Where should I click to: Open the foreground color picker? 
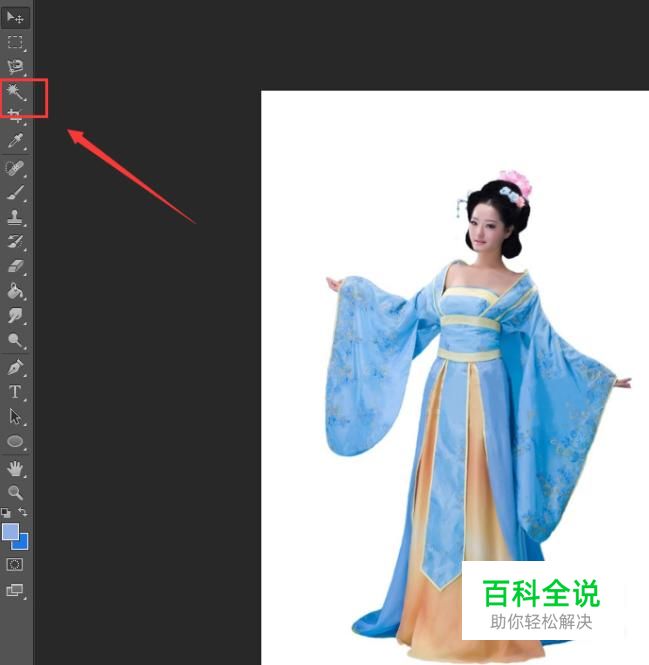(10, 531)
